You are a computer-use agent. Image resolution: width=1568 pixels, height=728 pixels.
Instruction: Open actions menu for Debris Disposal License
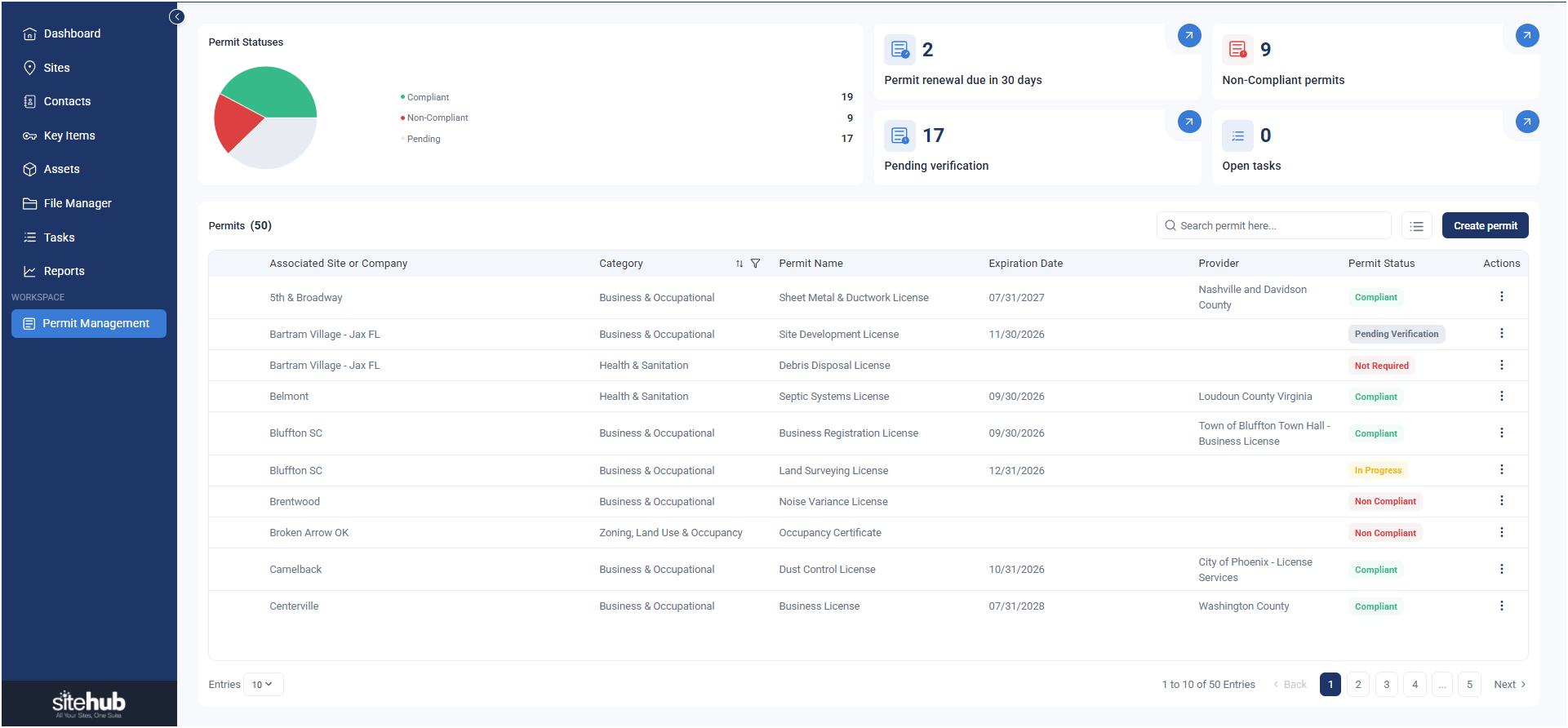click(1501, 365)
